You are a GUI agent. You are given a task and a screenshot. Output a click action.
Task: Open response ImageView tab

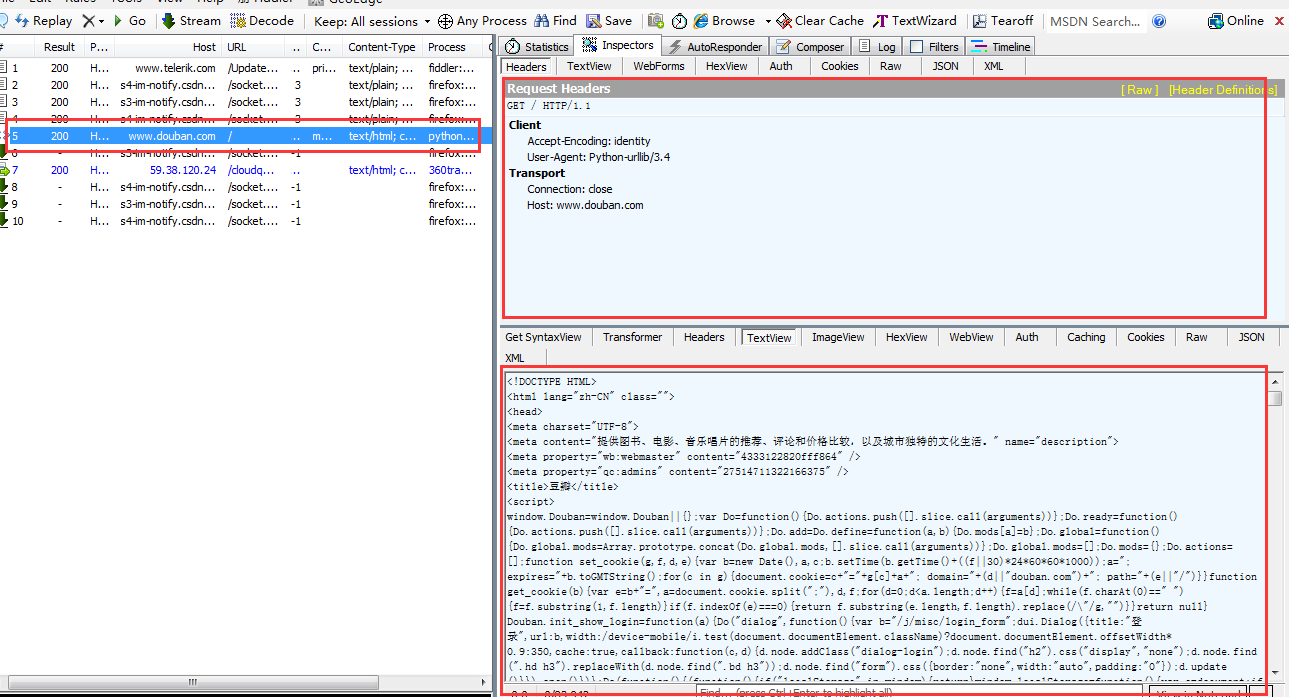(838, 337)
